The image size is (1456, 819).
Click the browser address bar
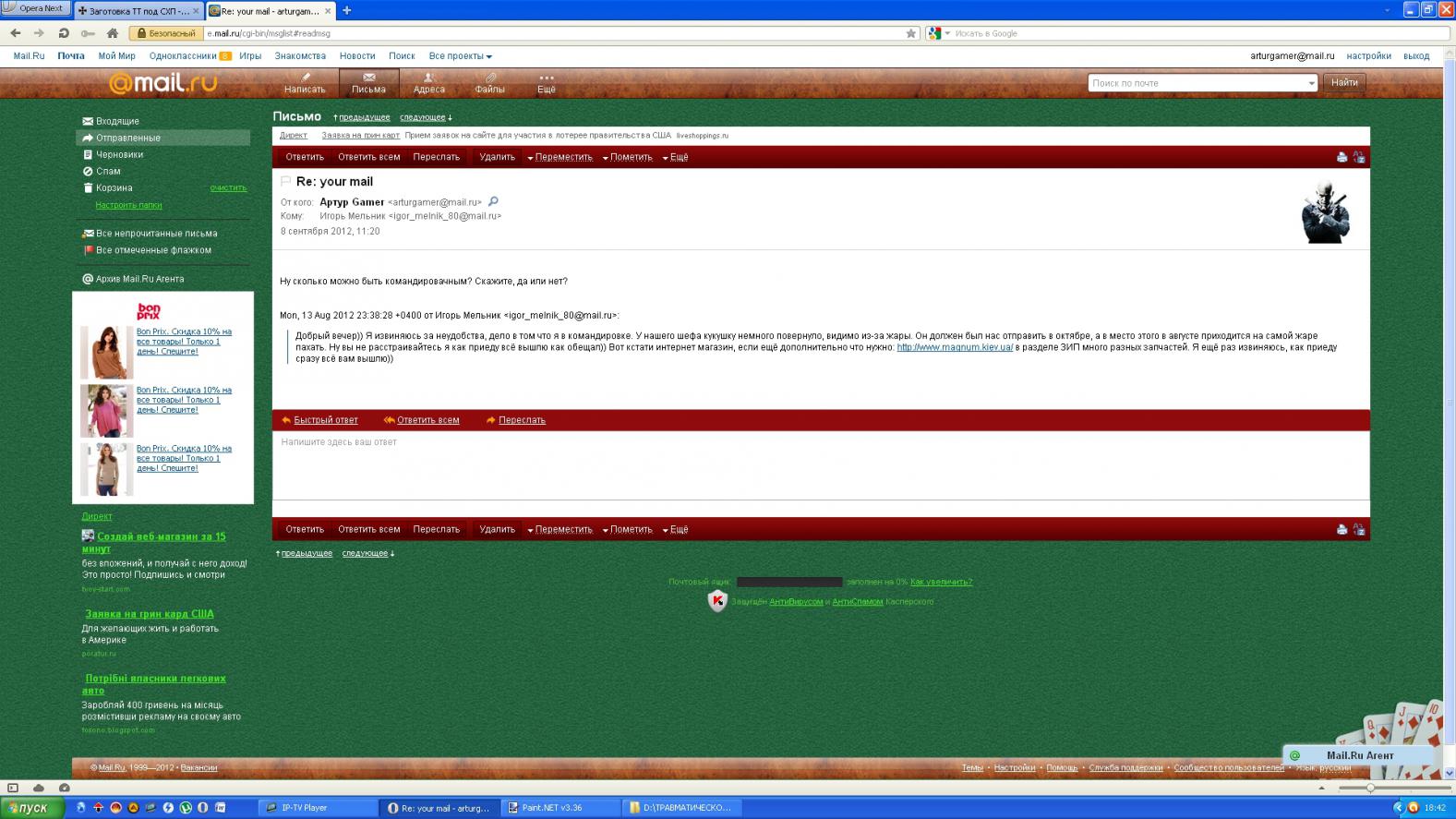554,33
